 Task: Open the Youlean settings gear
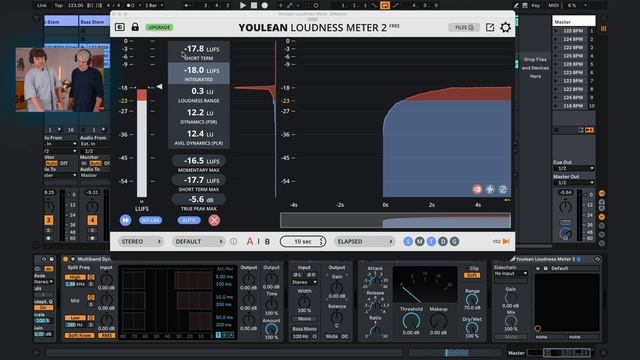pos(505,27)
